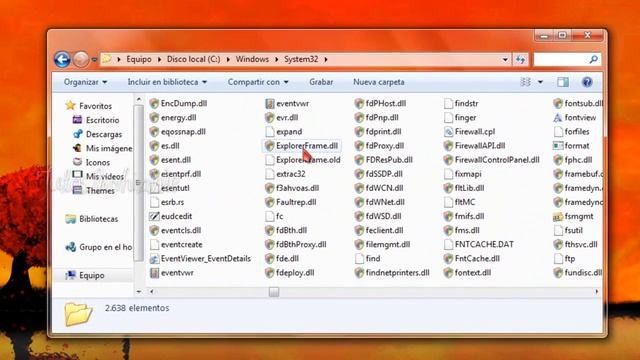Select fontext.dll file
This screenshot has width=640, height=360.
pyautogui.click(x=467, y=273)
